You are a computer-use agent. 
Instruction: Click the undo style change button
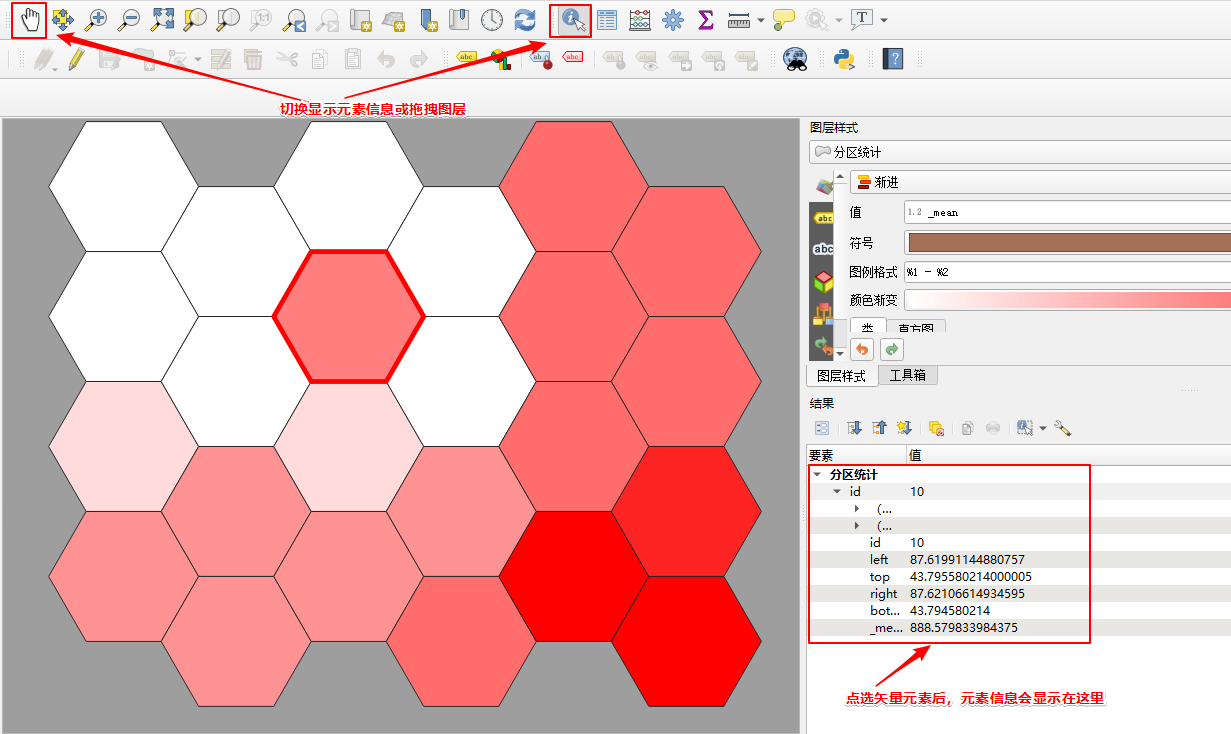[x=861, y=349]
